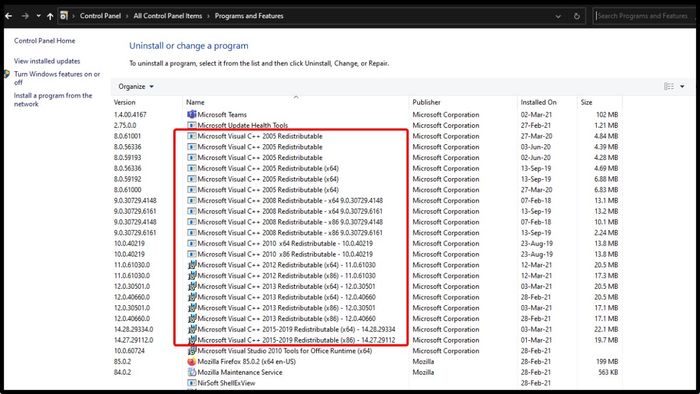Click icon of Visual C++ 2012 (x64) 11.0.61030

192,265
